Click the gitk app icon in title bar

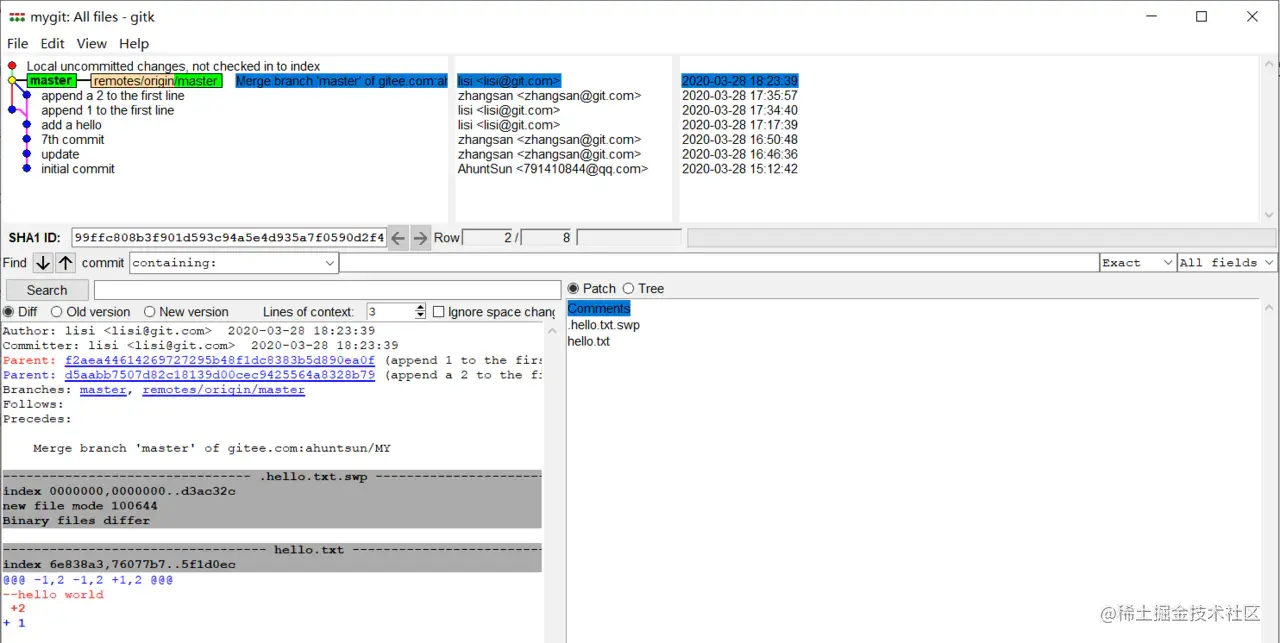(x=17, y=17)
